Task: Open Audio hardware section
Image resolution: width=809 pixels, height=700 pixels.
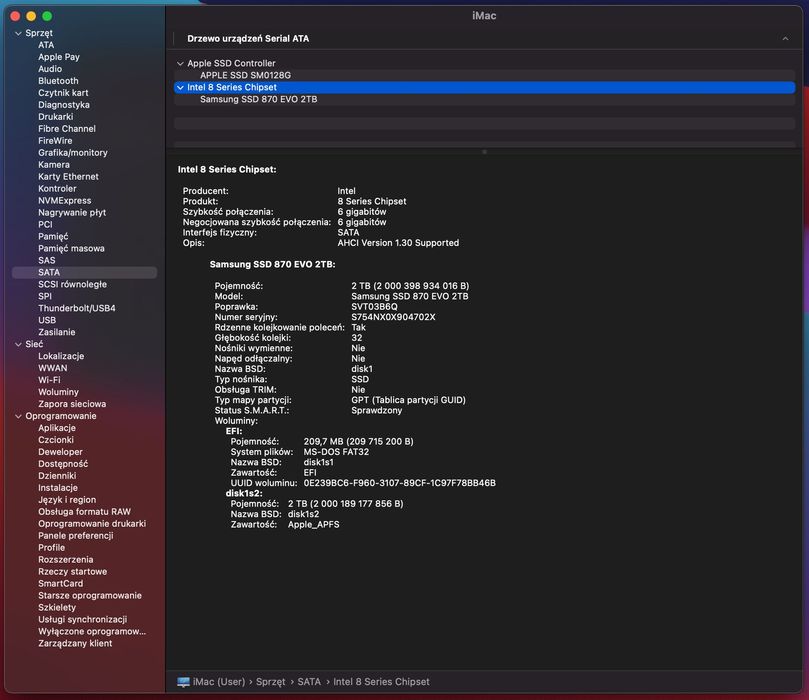Action: click(50, 69)
